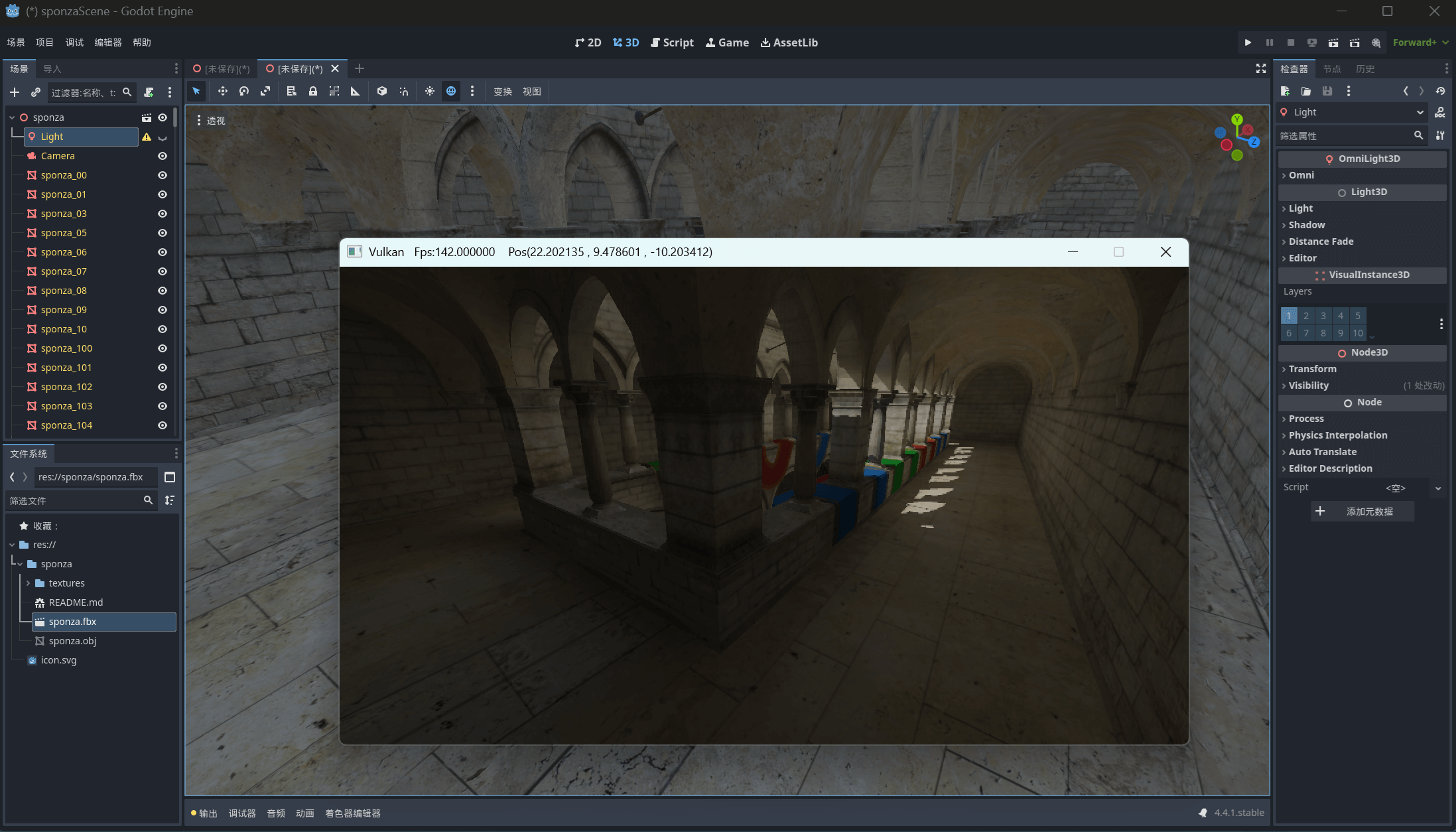Switch to the Script workspace

point(672,42)
